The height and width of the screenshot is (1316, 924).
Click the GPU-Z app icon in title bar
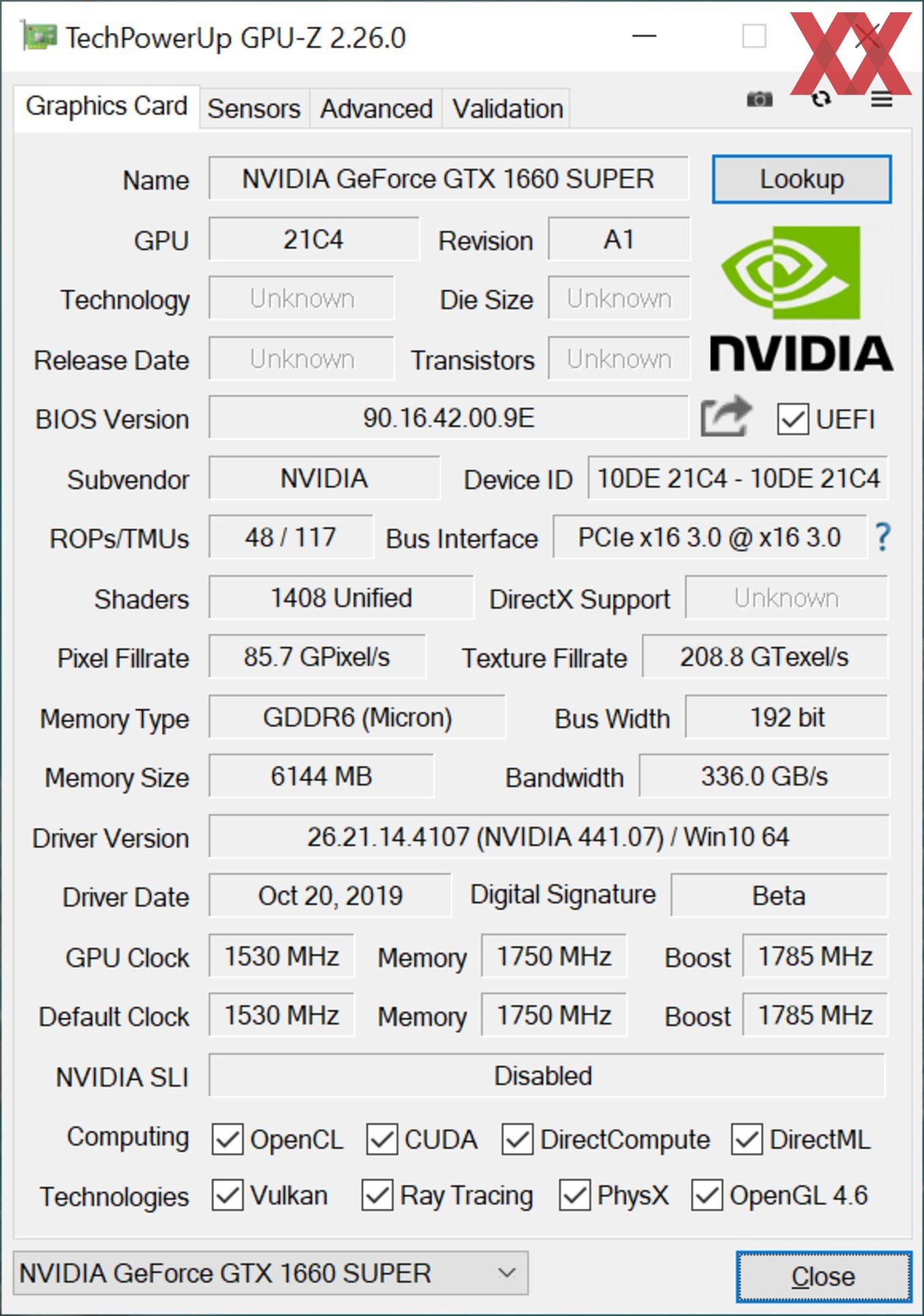(39, 36)
